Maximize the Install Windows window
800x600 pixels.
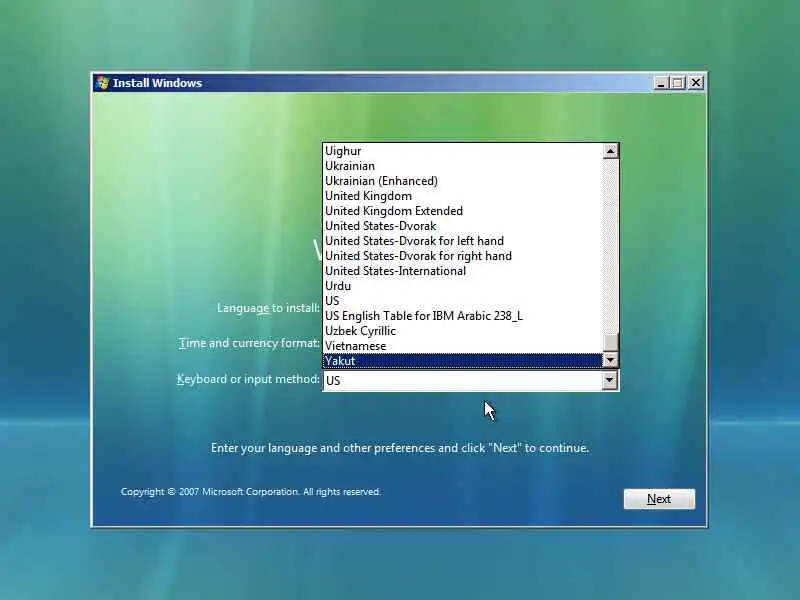click(x=678, y=83)
